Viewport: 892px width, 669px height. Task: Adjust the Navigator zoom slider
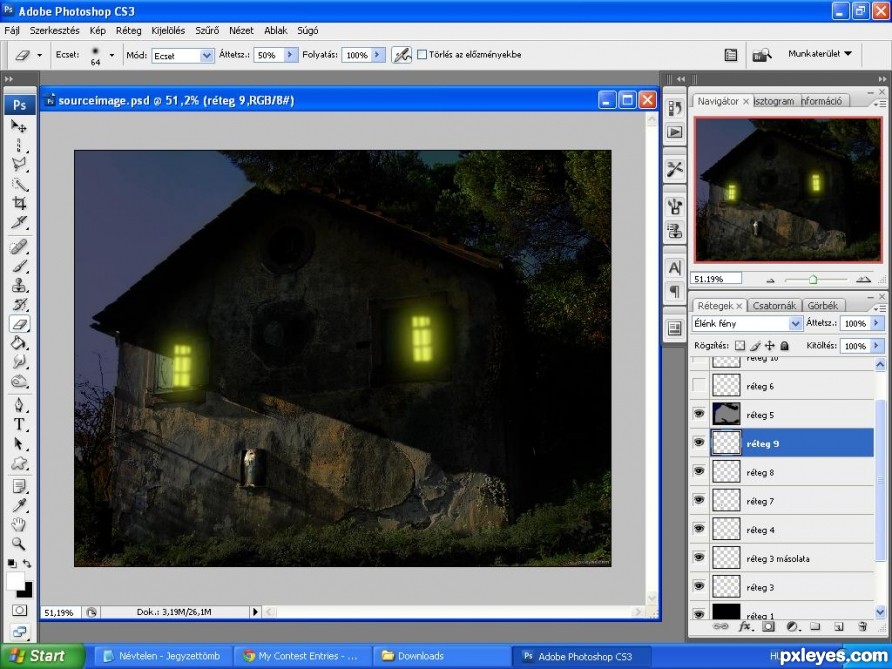click(813, 279)
